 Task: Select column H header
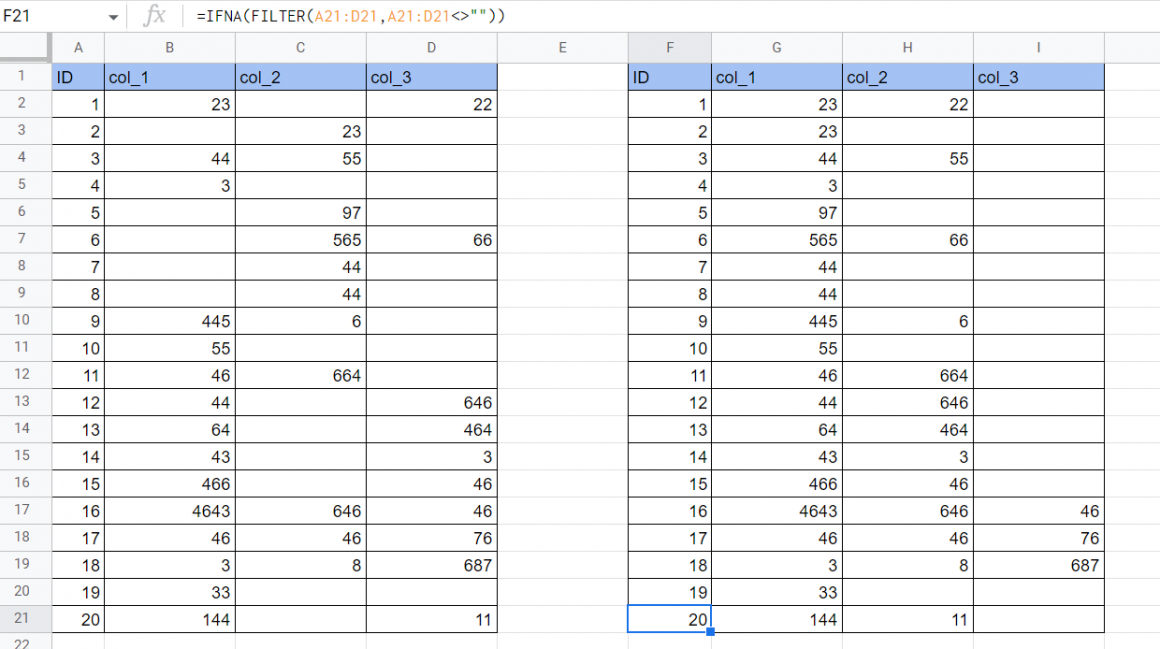click(x=908, y=47)
